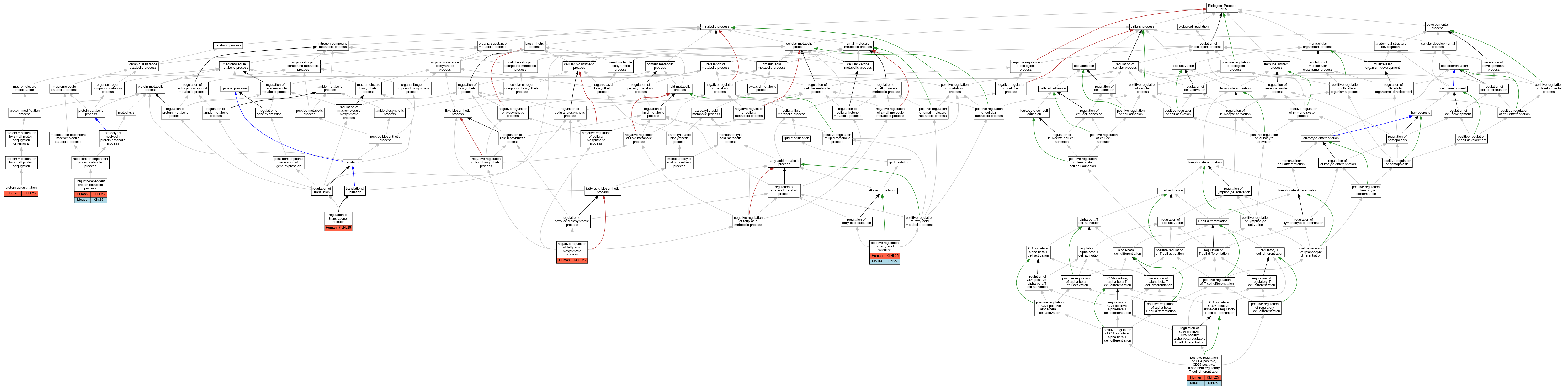Select the 'multicellular organismal process' node

[1318, 45]
